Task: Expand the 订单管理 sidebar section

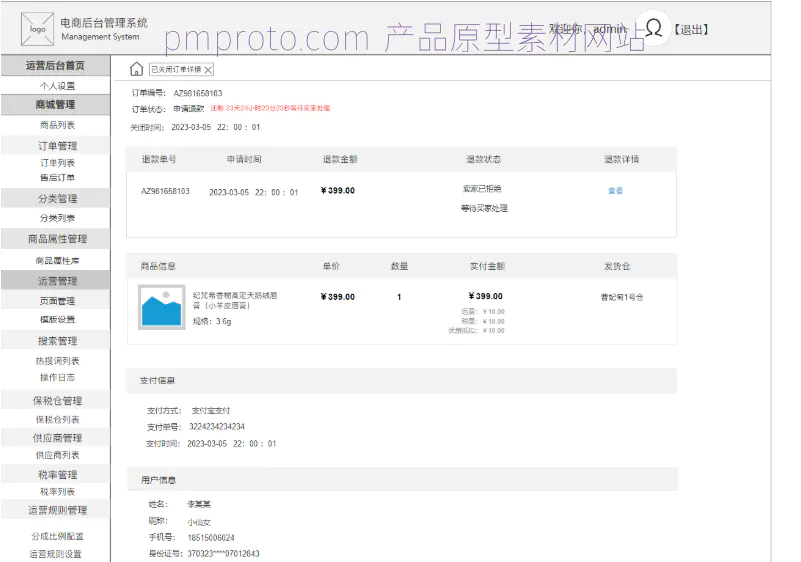Action: [57, 146]
